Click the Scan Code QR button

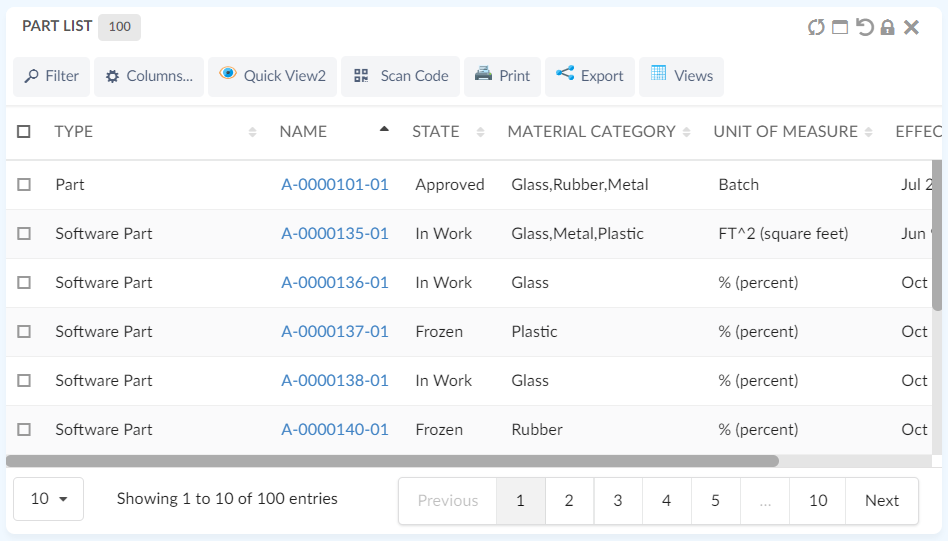coord(400,76)
